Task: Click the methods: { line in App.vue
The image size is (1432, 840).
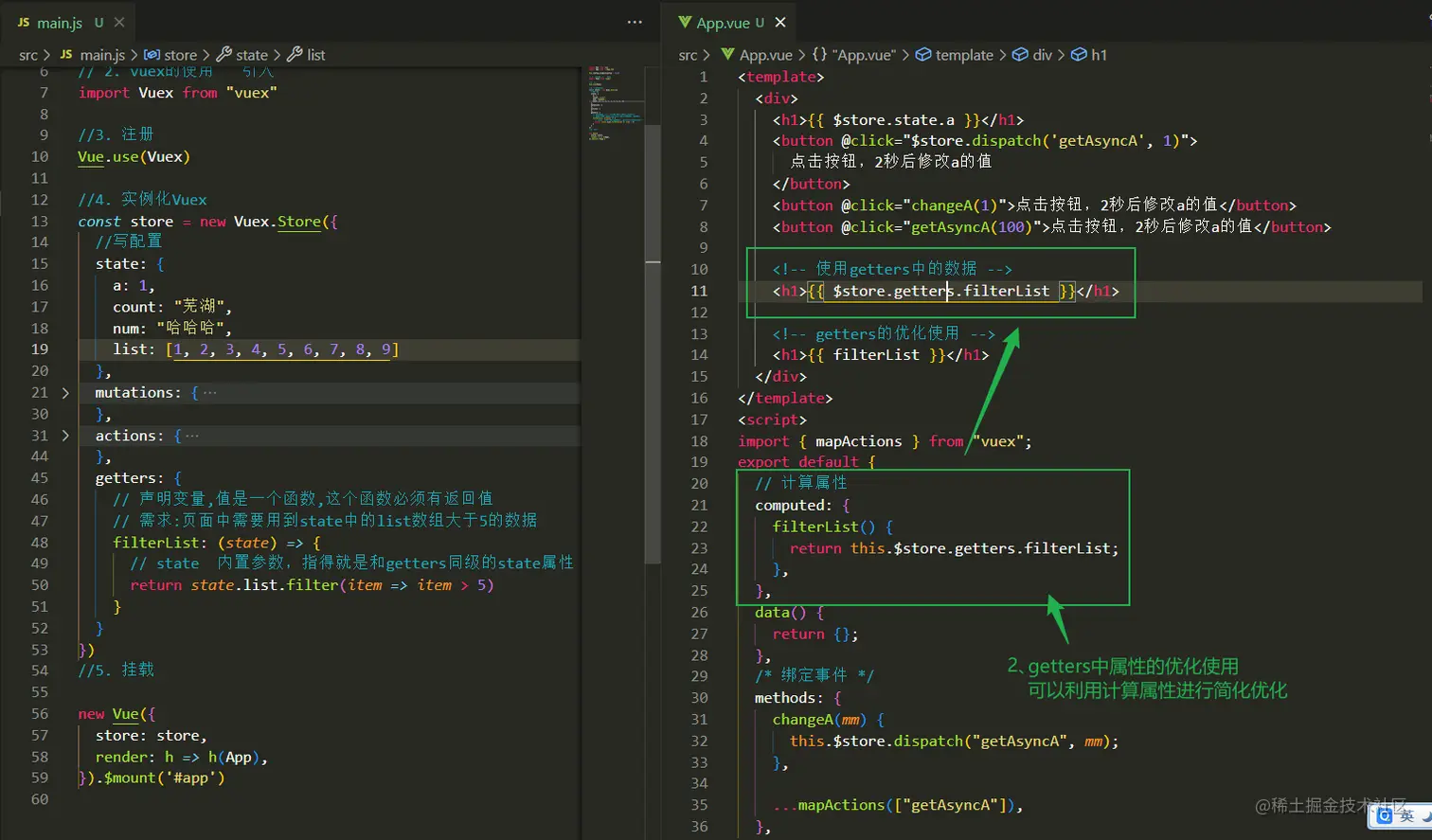Action: 798,698
